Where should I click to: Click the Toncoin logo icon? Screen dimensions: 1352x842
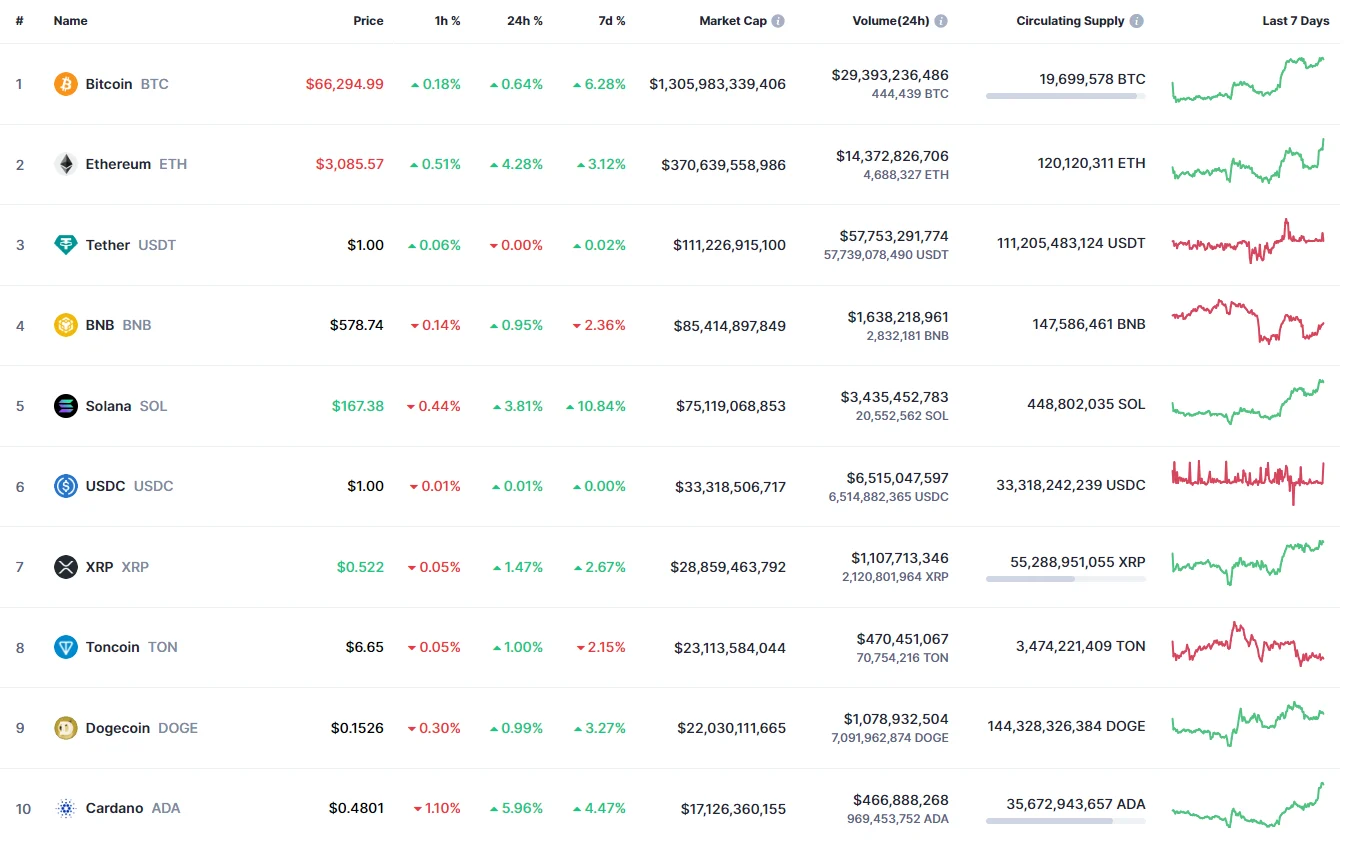(x=65, y=647)
